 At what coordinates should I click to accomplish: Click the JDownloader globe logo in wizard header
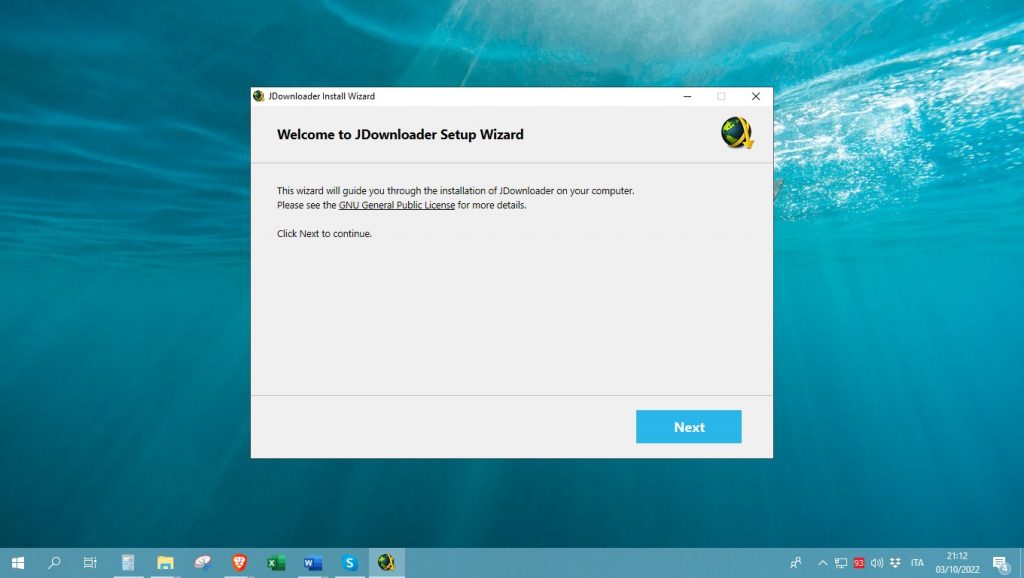click(x=736, y=133)
